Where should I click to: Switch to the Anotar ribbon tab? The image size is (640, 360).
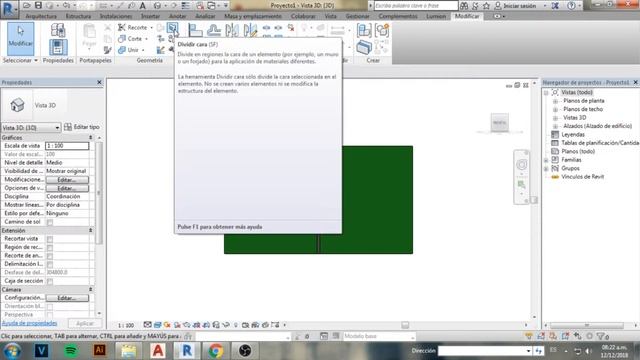[178, 16]
